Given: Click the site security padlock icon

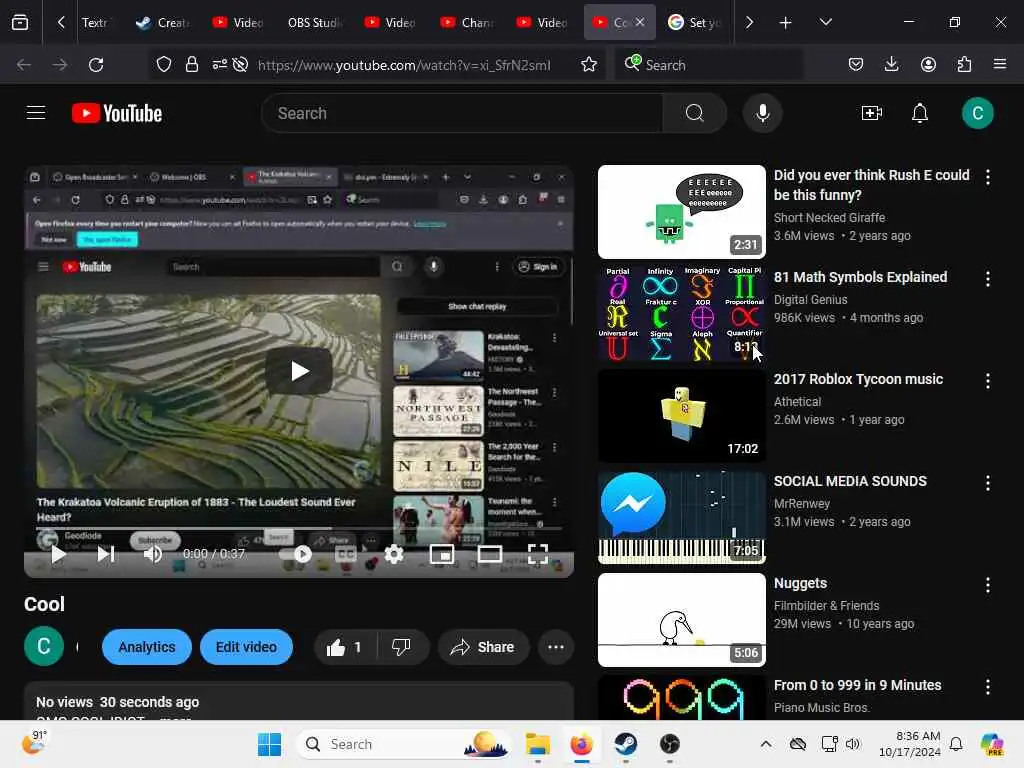Looking at the screenshot, I should coord(191,65).
